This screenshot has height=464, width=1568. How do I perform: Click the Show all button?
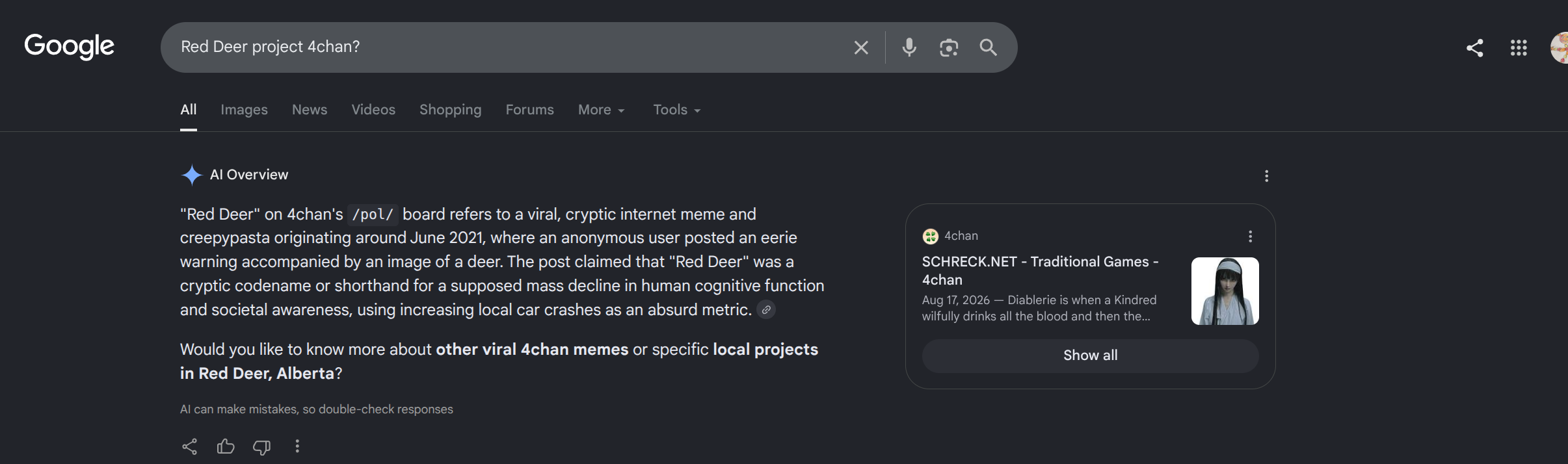point(1090,355)
